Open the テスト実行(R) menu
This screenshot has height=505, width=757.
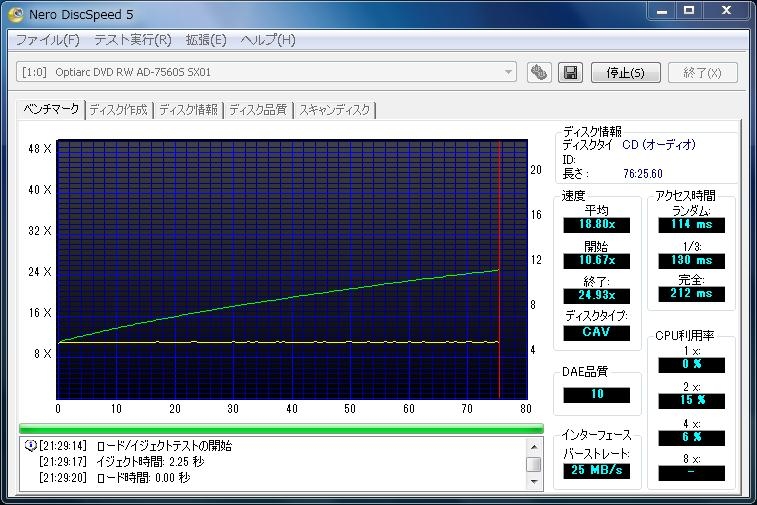click(132, 40)
